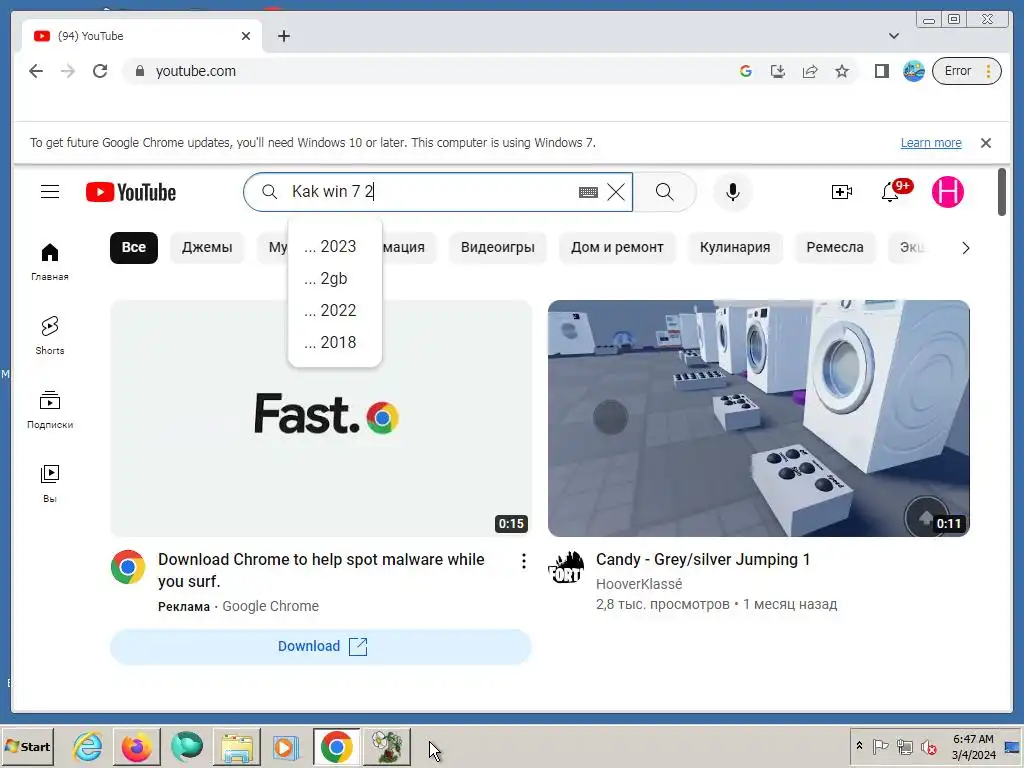The image size is (1024, 768).
Task: Open the clock showing 6:47 AM
Action: pos(973,746)
